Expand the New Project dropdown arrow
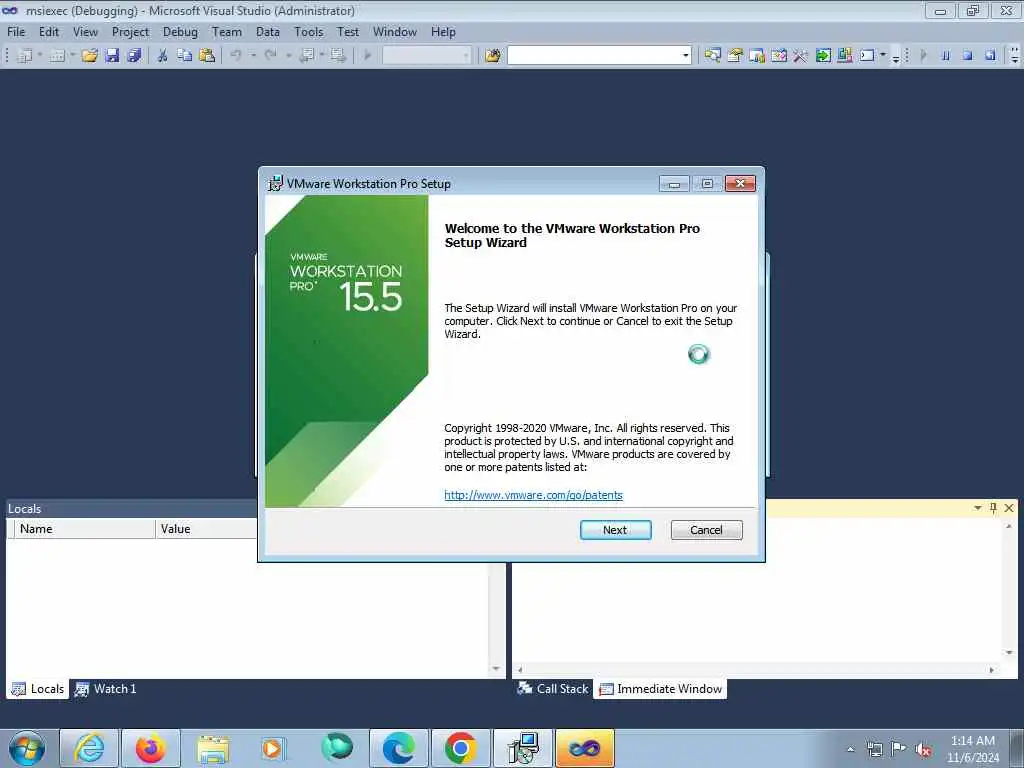The width and height of the screenshot is (1024, 768). coord(40,56)
